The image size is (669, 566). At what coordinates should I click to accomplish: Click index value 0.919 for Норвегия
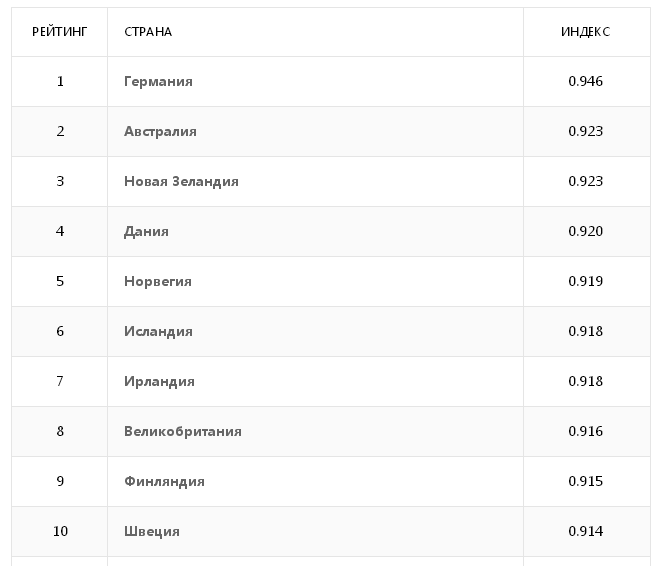(585, 281)
